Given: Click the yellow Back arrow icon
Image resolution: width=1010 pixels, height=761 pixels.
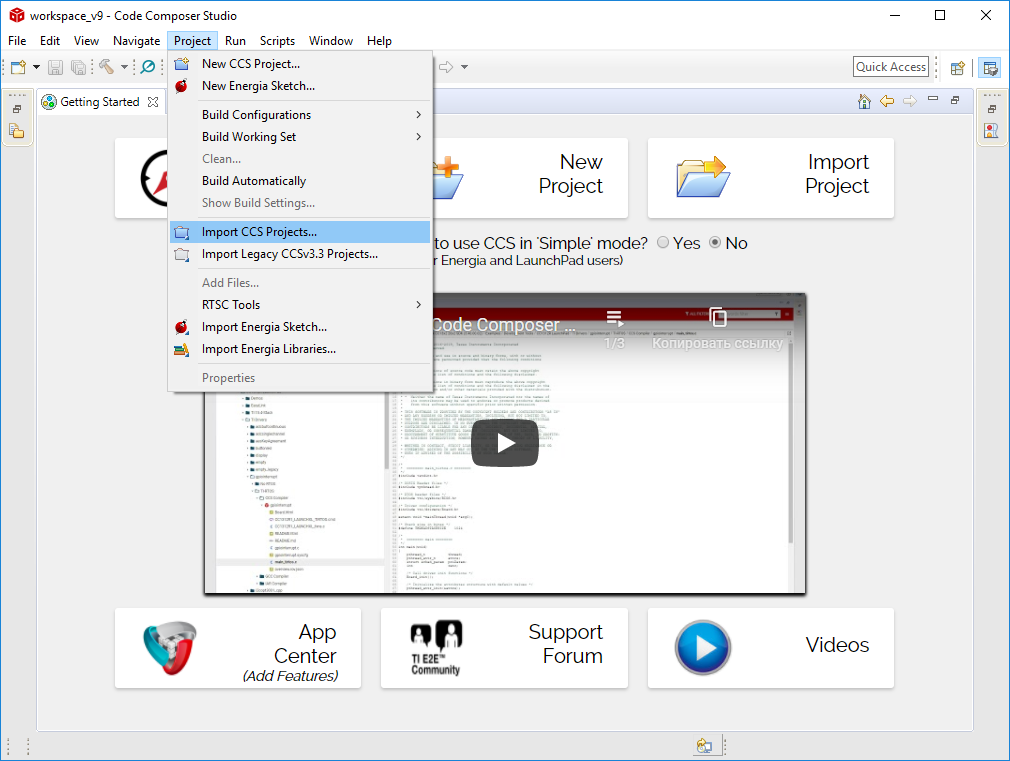Looking at the screenshot, I should [887, 101].
